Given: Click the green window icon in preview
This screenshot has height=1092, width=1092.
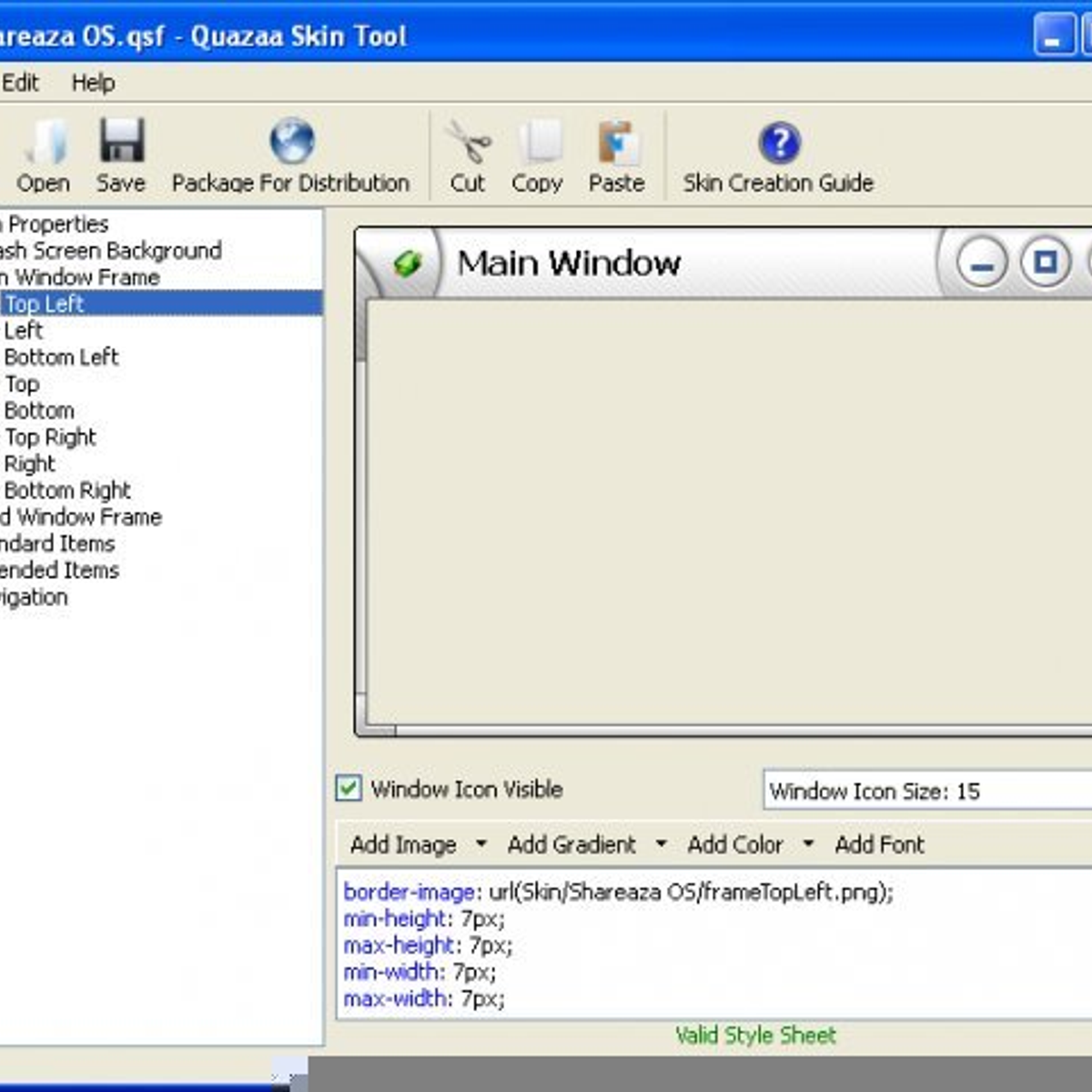Looking at the screenshot, I should [x=408, y=264].
